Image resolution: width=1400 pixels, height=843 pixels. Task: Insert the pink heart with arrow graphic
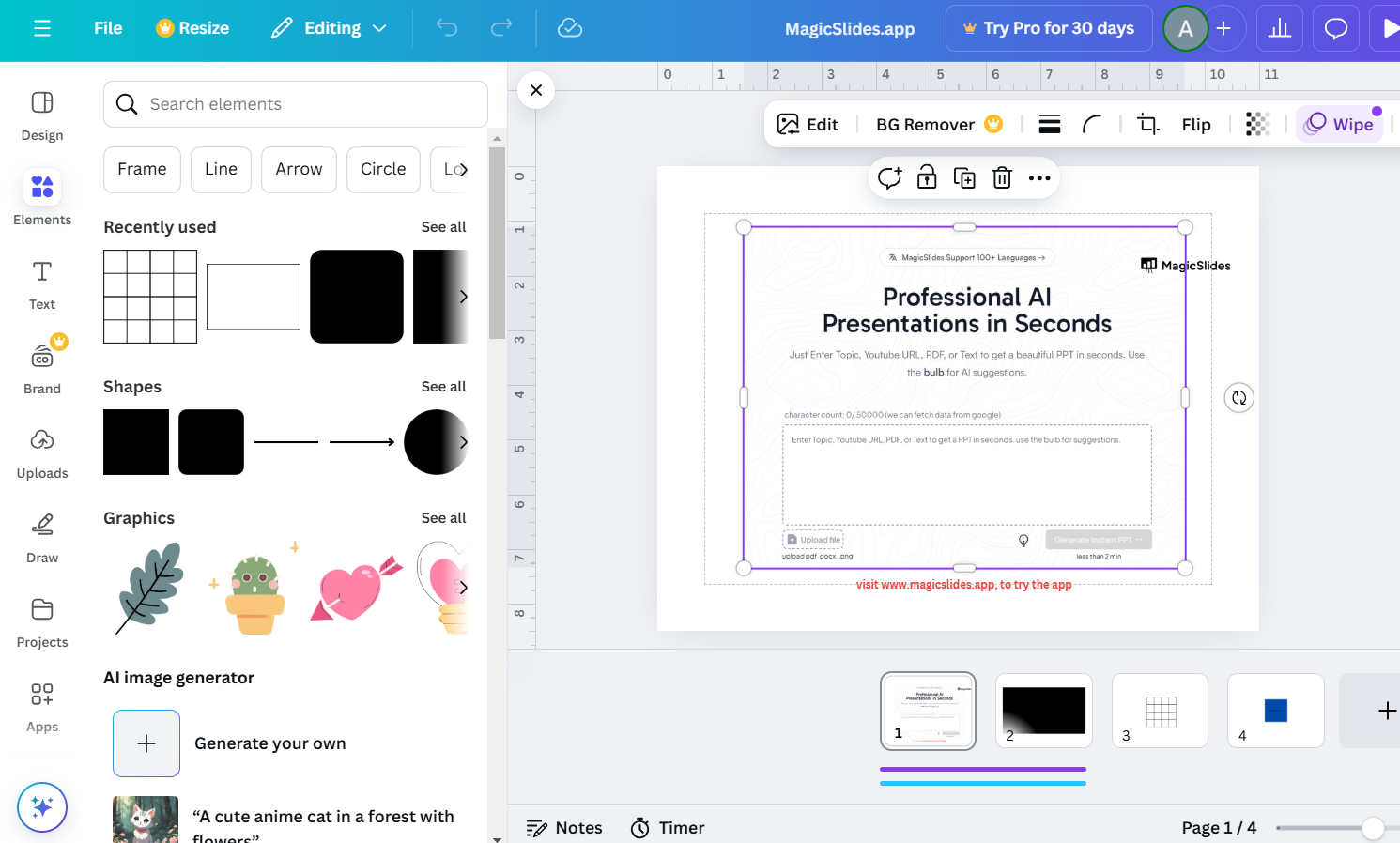pos(356,590)
